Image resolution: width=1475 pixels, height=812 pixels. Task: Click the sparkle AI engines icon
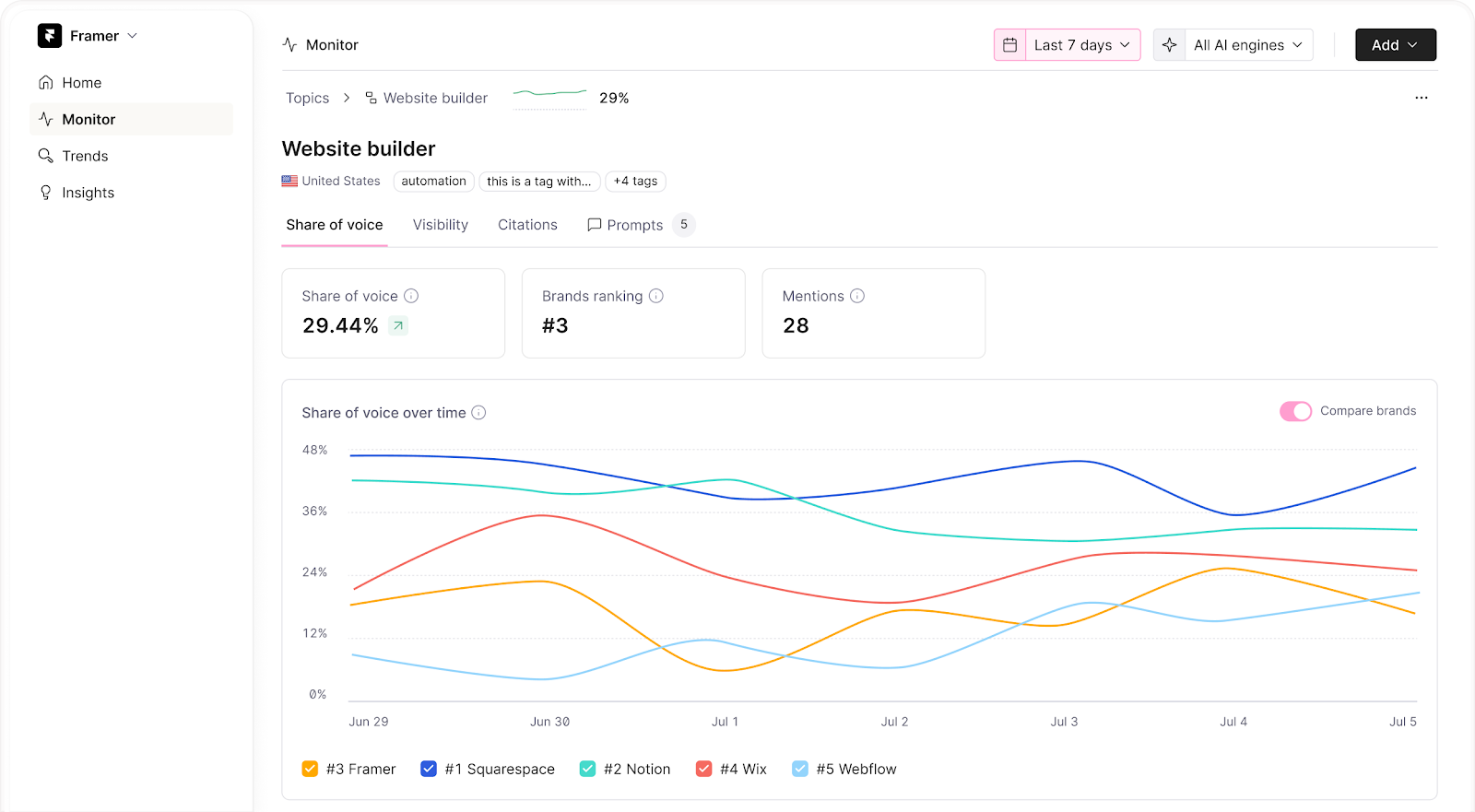1170,45
